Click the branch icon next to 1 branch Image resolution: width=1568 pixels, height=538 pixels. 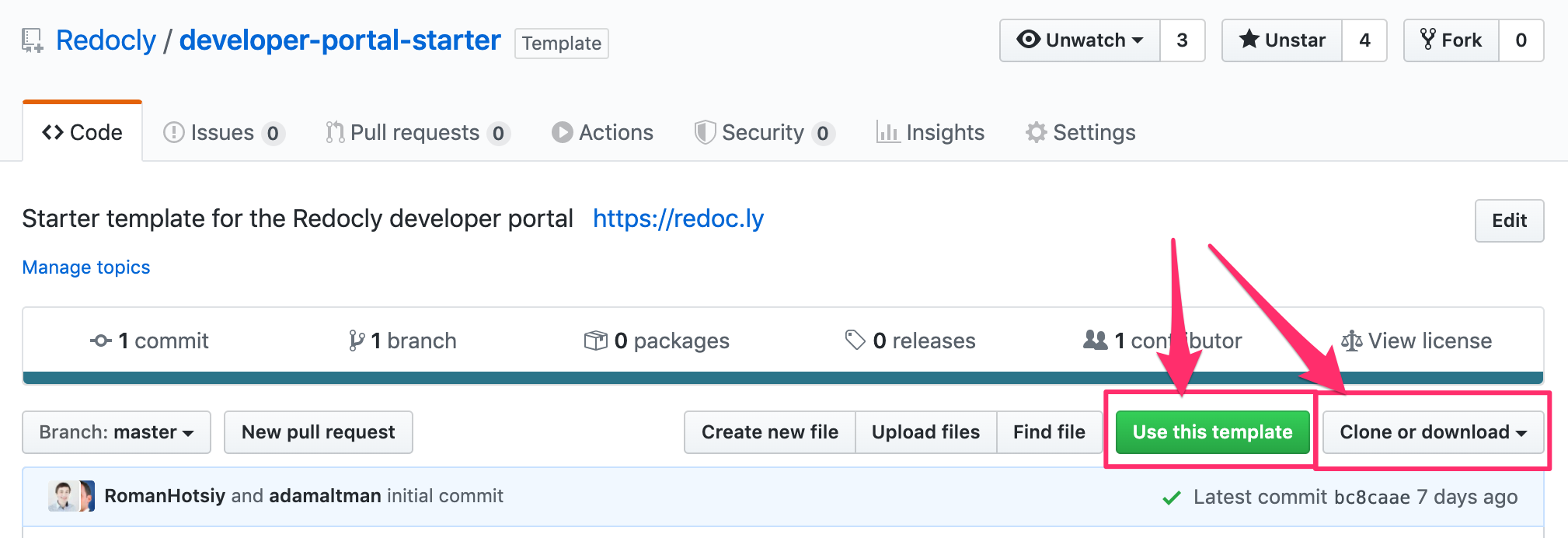pyautogui.click(x=357, y=341)
